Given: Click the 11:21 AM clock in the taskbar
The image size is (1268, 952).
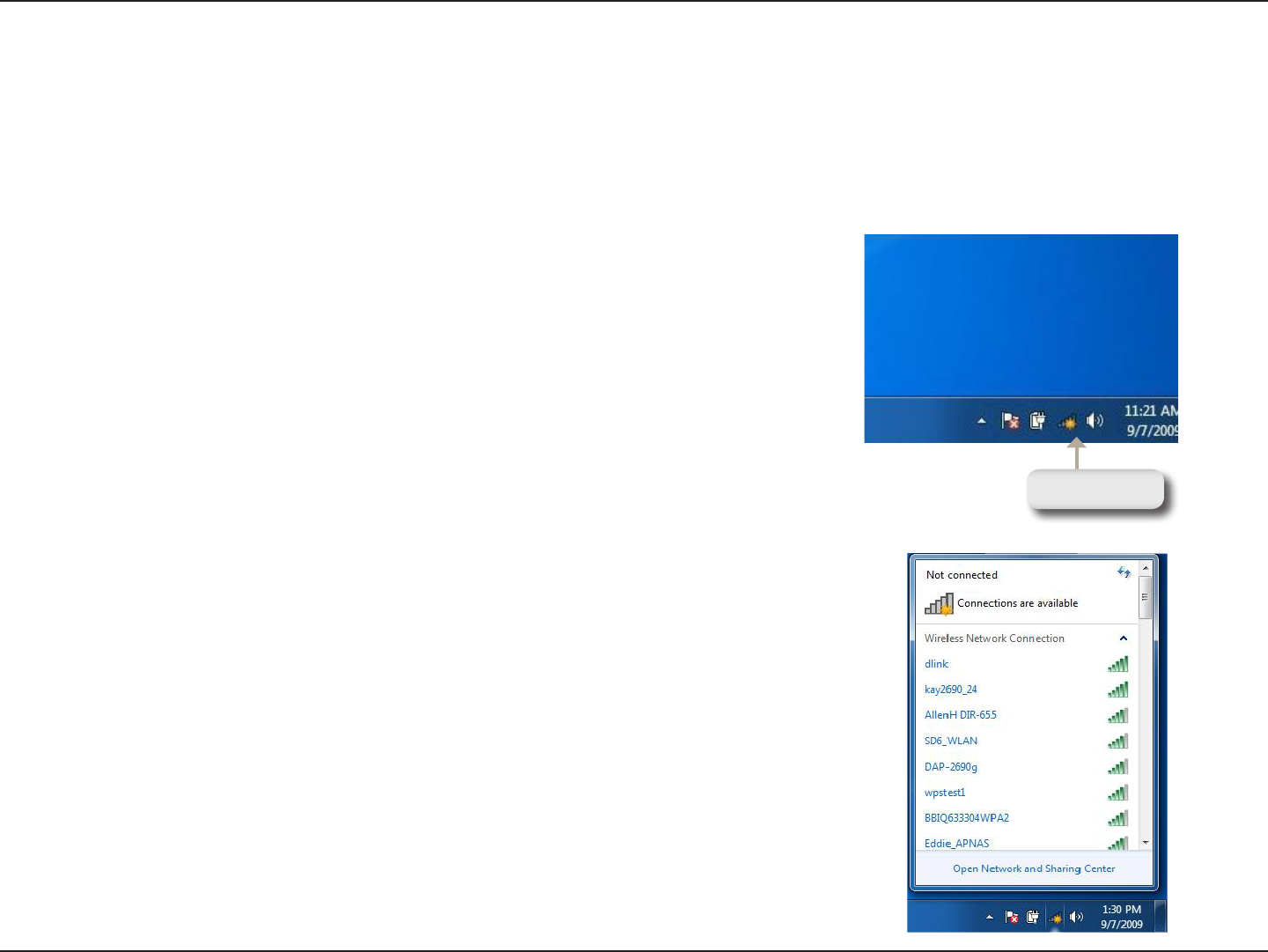Looking at the screenshot, I should coord(1151,420).
